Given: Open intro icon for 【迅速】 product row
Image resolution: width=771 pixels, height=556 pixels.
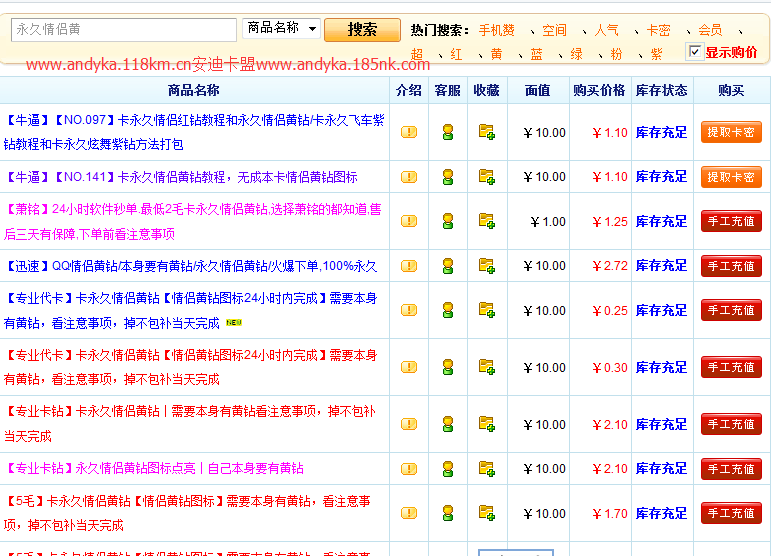Looking at the screenshot, I should [409, 266].
